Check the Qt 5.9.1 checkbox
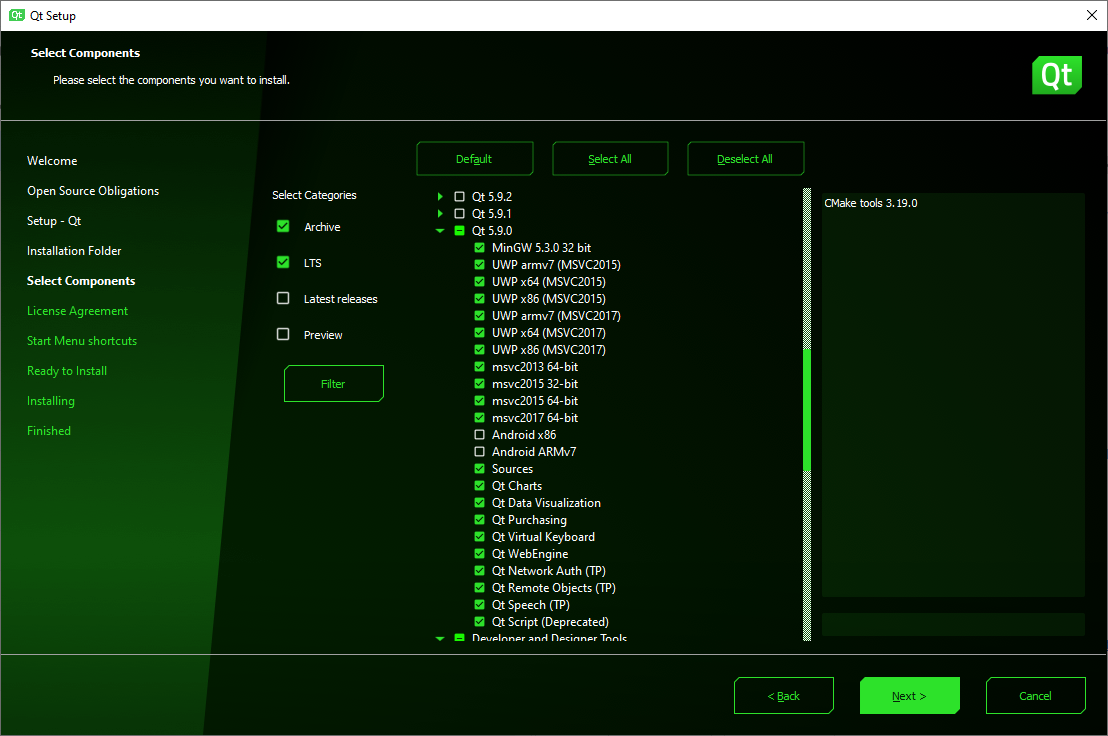Screen dimensions: 1108x736 pyautogui.click(x=459, y=213)
